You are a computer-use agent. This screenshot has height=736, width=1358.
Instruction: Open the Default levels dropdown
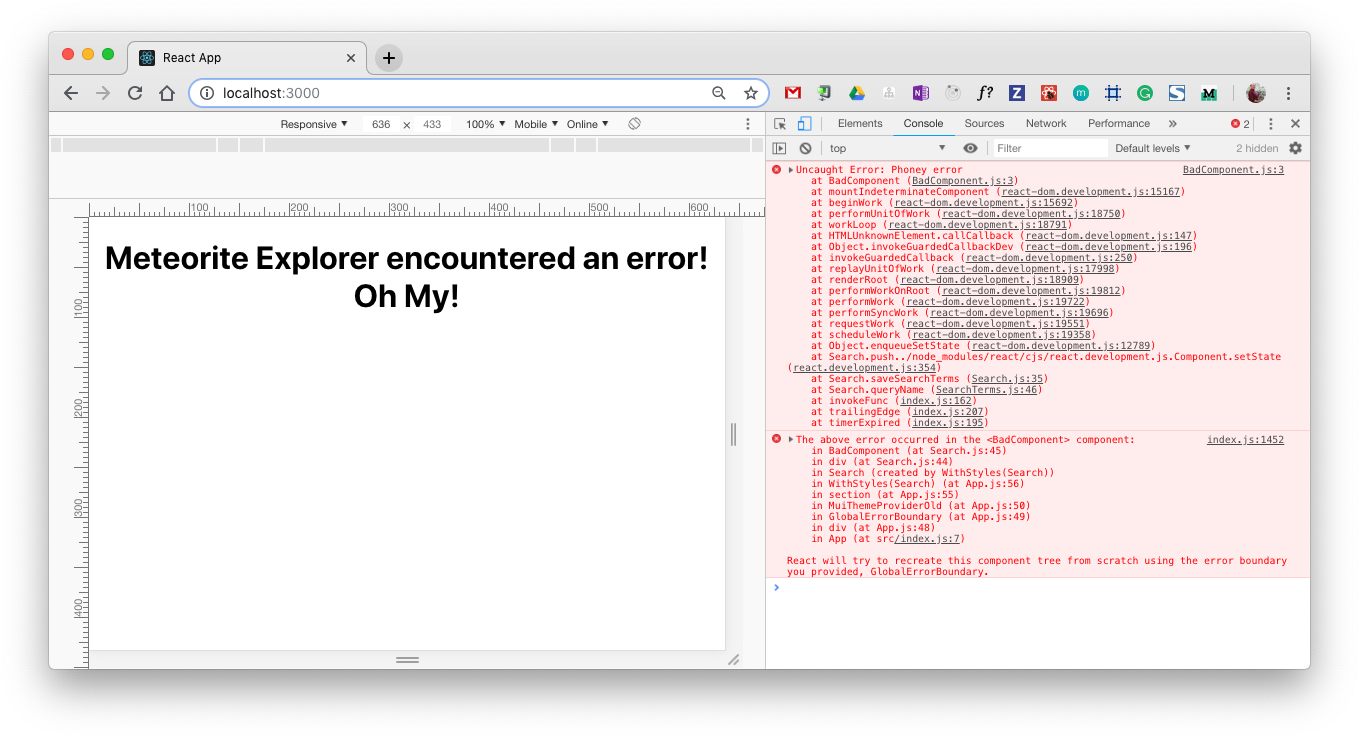pyautogui.click(x=1153, y=148)
